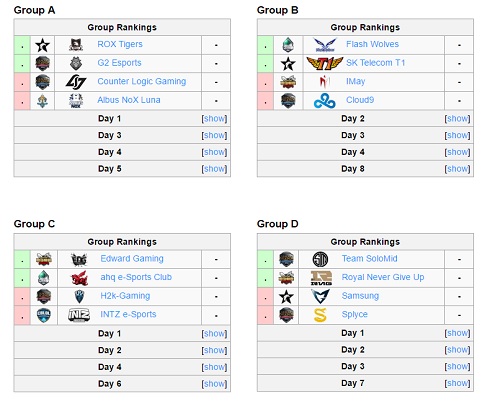Screen dimensions: 495x404
Task: Open the Edward Gaming team link
Action: [132, 259]
